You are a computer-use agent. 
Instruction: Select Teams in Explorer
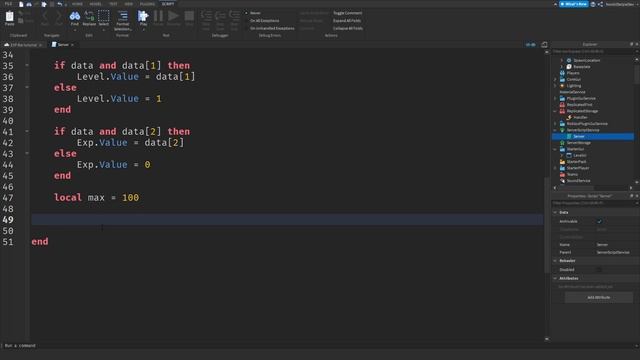pos(572,174)
